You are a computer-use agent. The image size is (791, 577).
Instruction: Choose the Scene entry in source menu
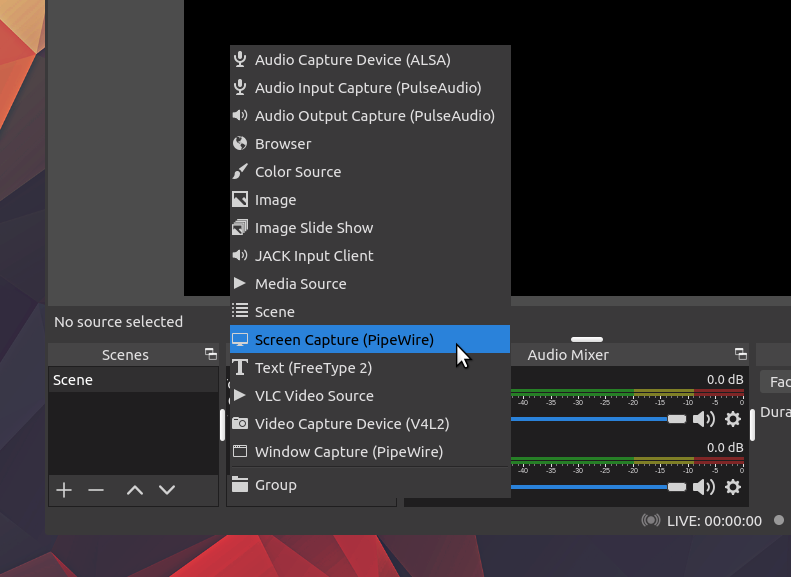[370, 312]
